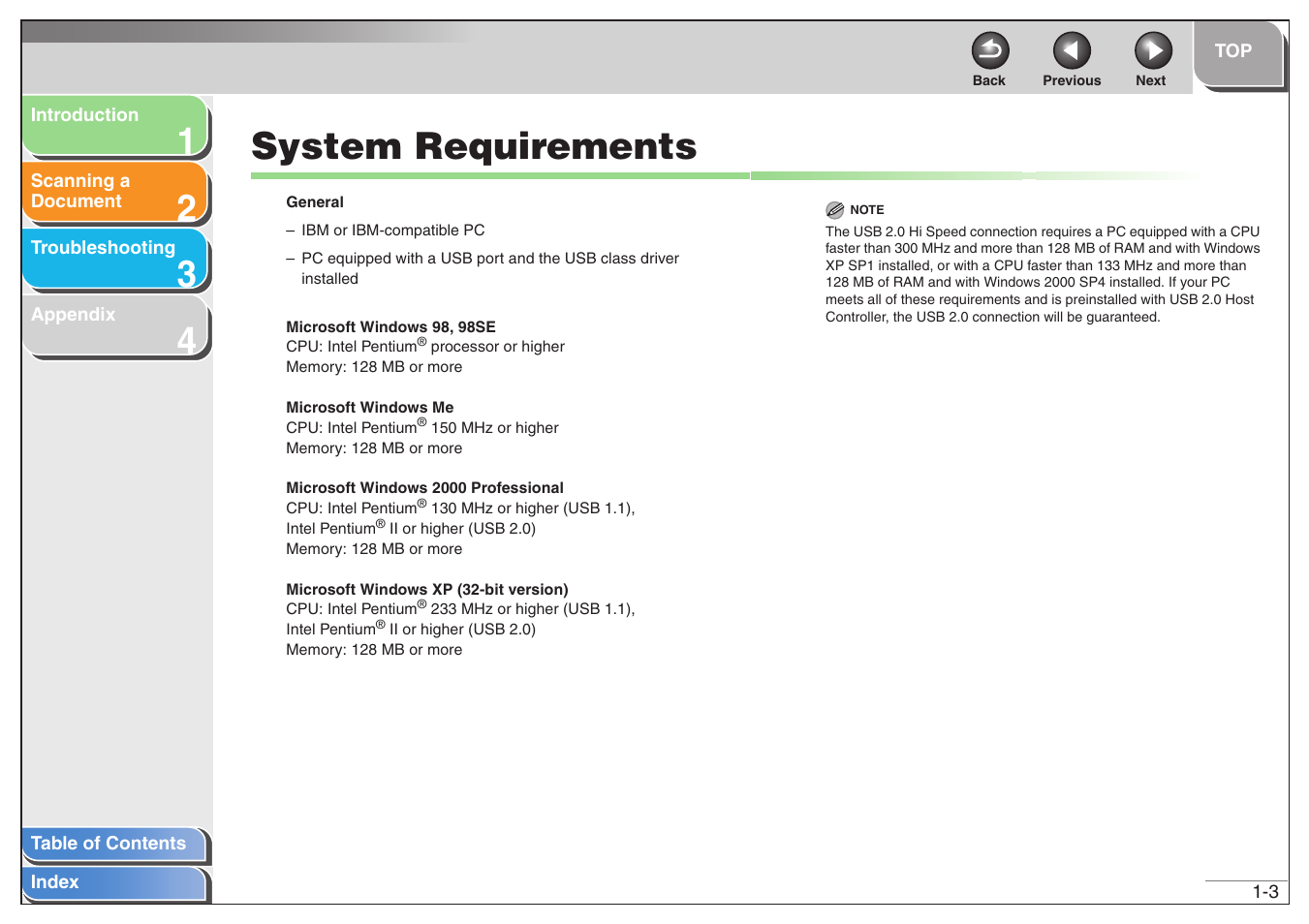This screenshot has height=924, width=1309.
Task: Select 'CPU: Intel Pentium 150 MHz or higher' line
Action: 422,427
